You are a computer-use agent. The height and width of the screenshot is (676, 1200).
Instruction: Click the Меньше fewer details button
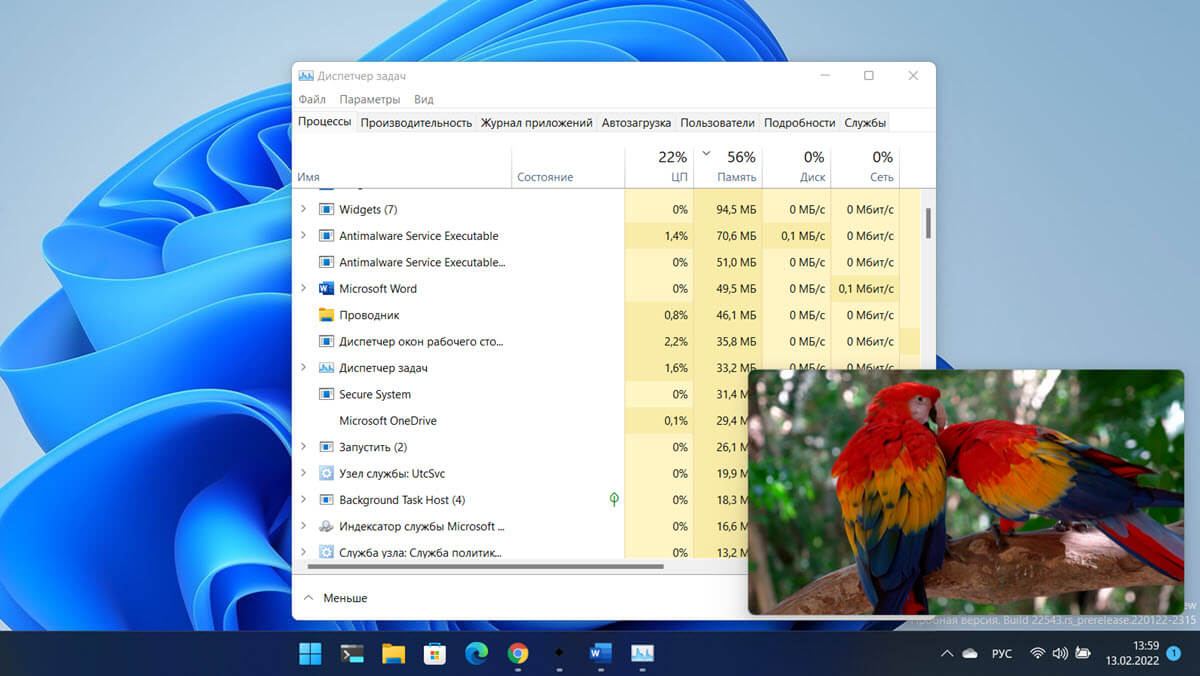click(335, 598)
